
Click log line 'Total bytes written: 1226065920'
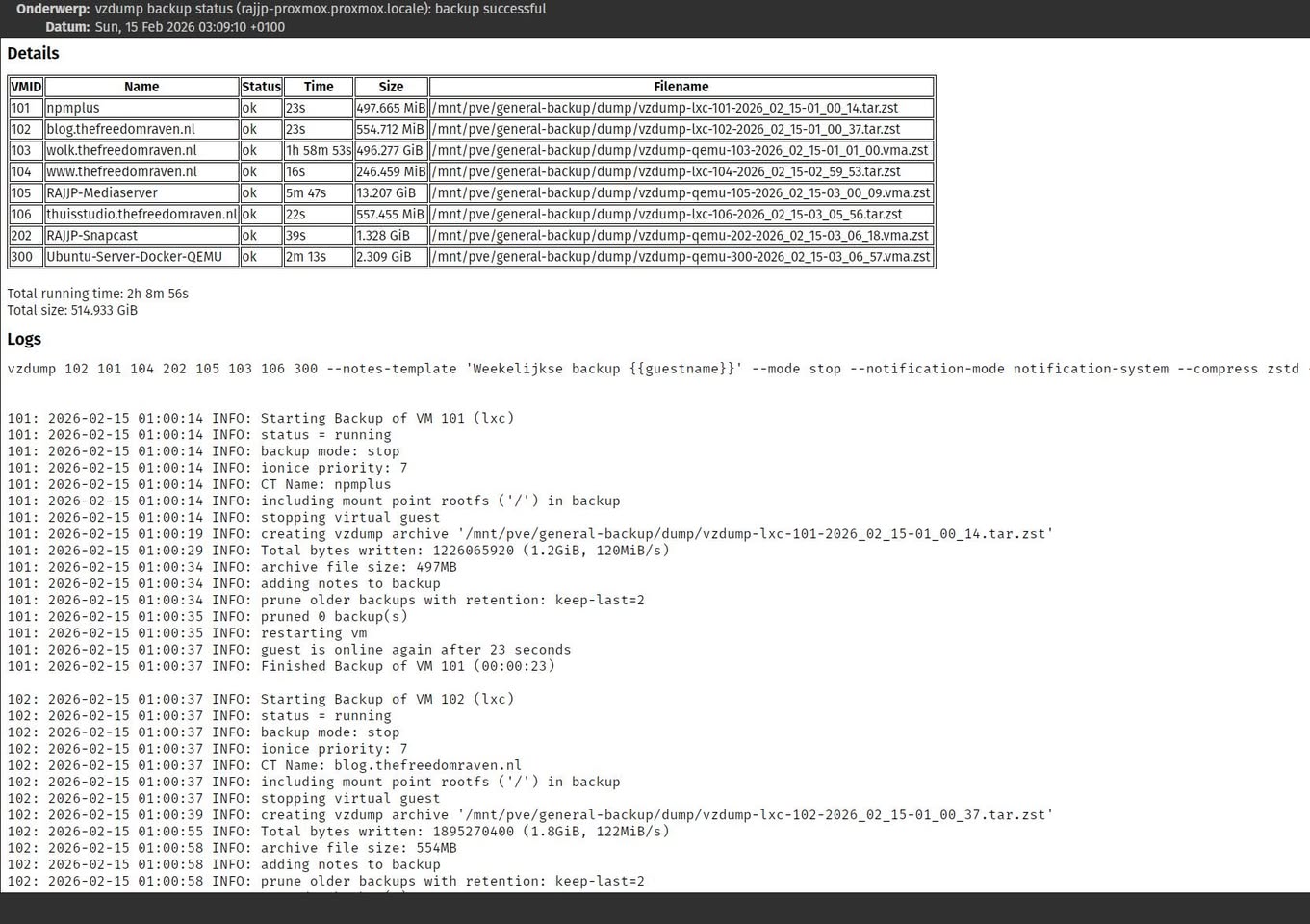tap(339, 551)
